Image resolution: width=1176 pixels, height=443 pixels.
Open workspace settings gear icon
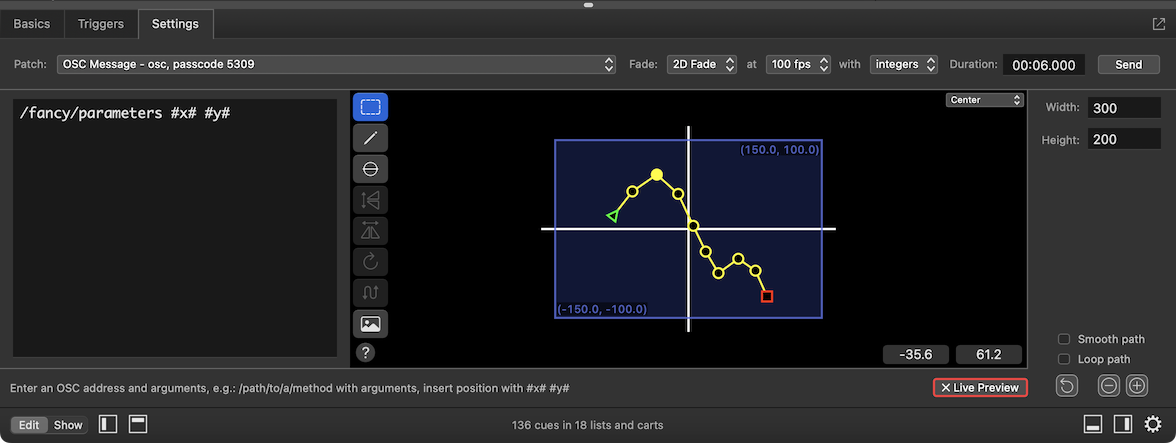coord(1153,424)
